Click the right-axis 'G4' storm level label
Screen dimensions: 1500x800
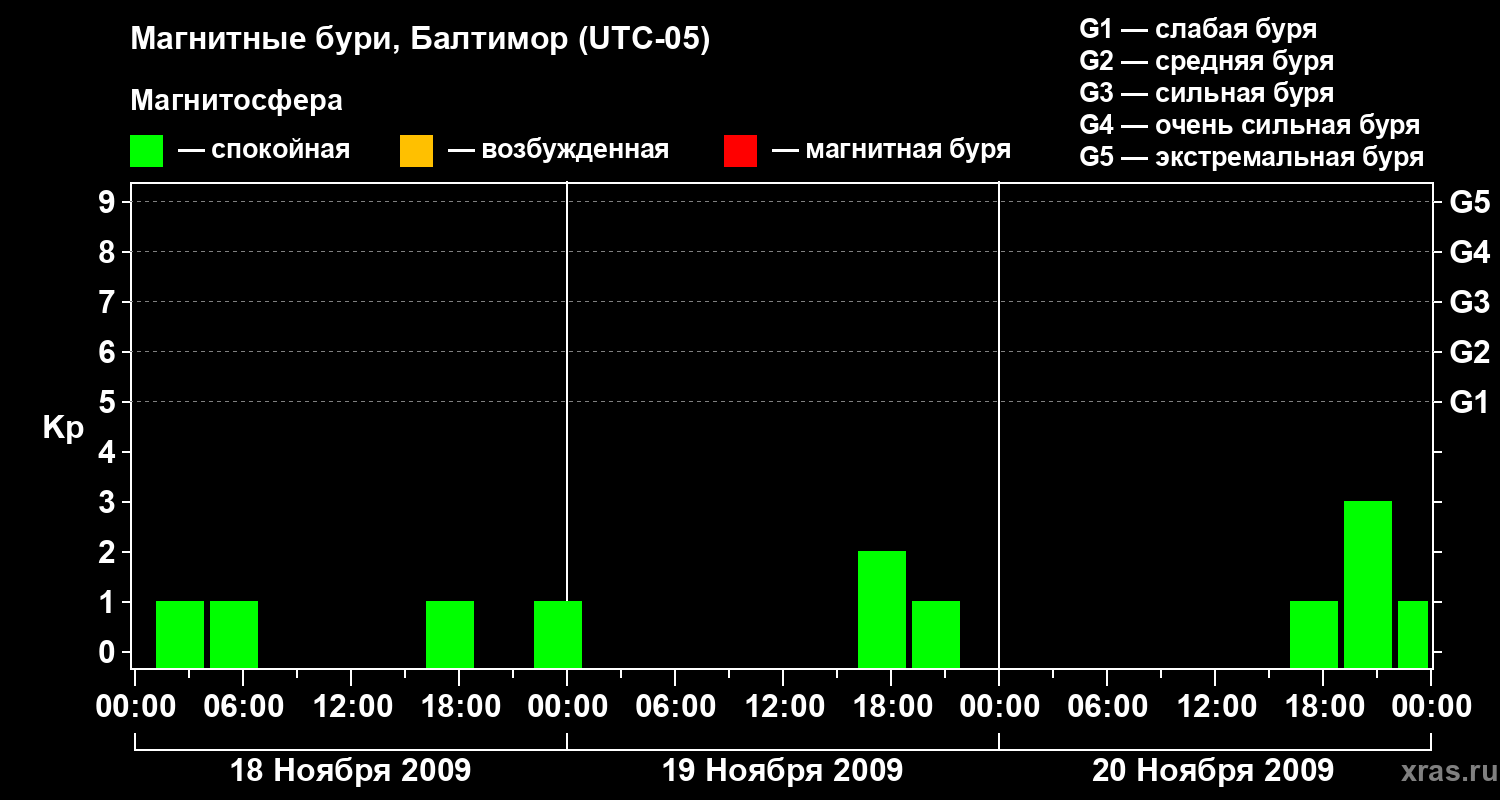pyautogui.click(x=1469, y=252)
